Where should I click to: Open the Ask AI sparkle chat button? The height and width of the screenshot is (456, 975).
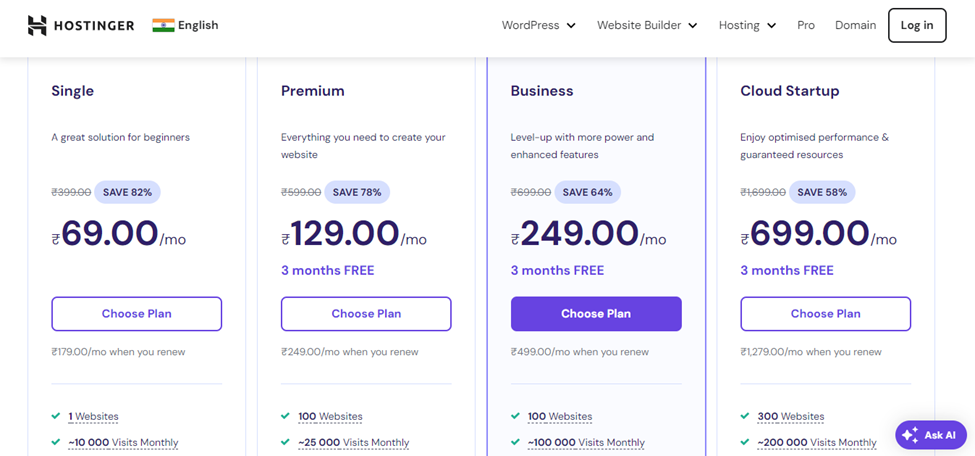point(931,435)
